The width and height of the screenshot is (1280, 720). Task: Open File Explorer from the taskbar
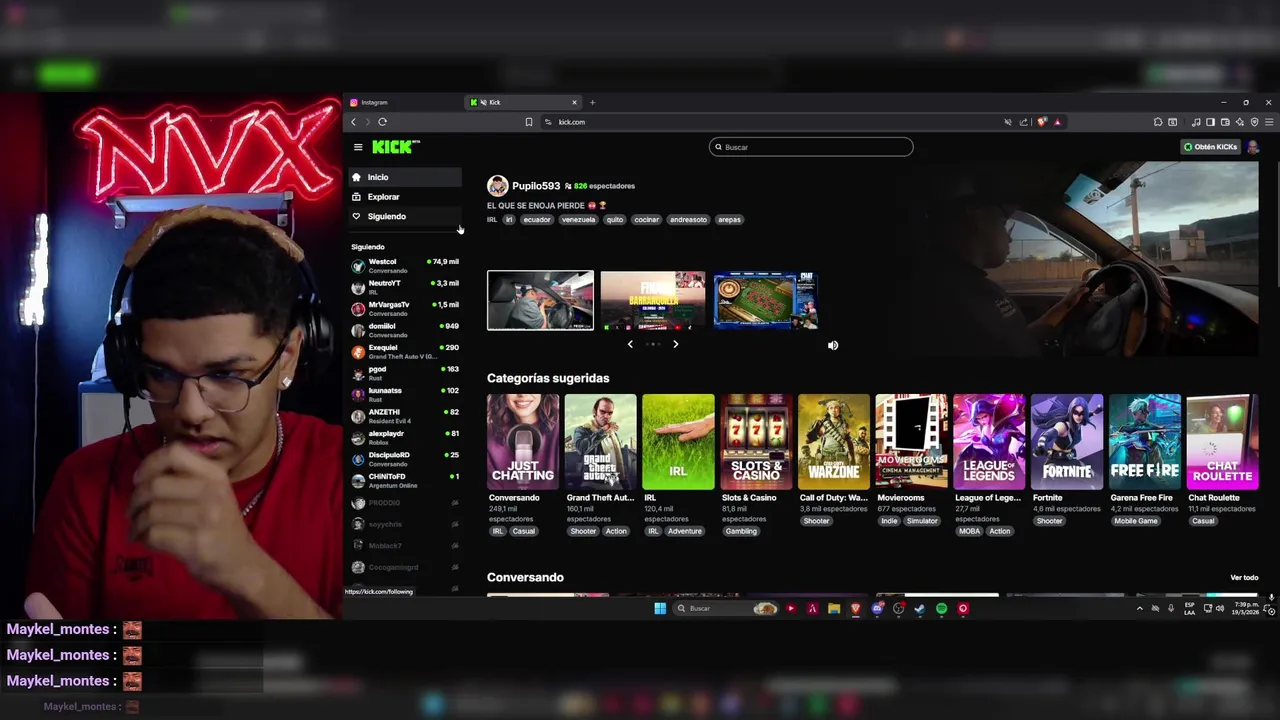[x=833, y=608]
